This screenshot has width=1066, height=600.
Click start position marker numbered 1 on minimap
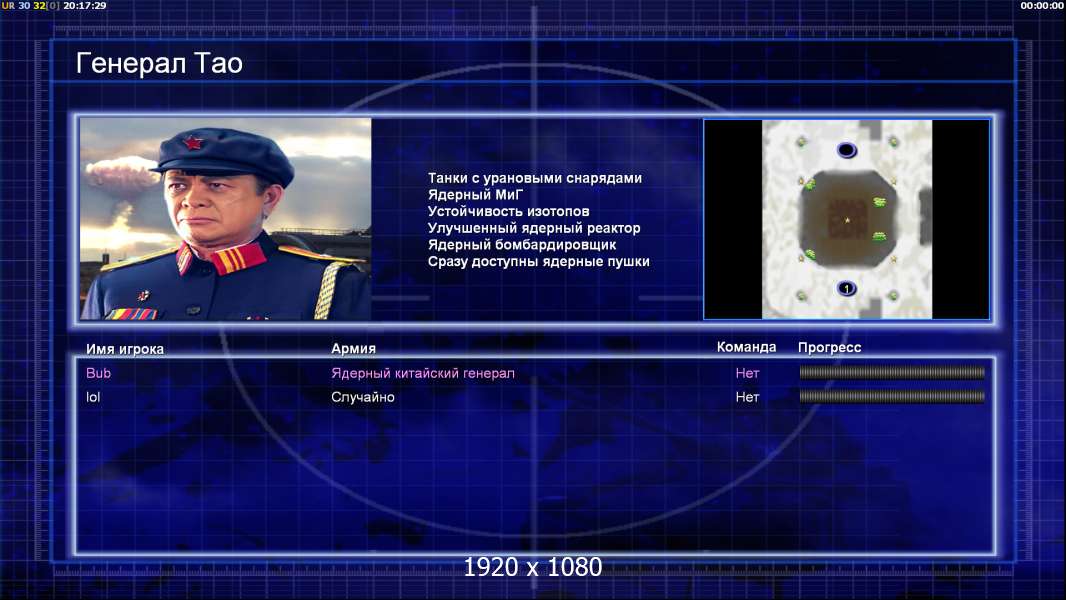coord(846,288)
